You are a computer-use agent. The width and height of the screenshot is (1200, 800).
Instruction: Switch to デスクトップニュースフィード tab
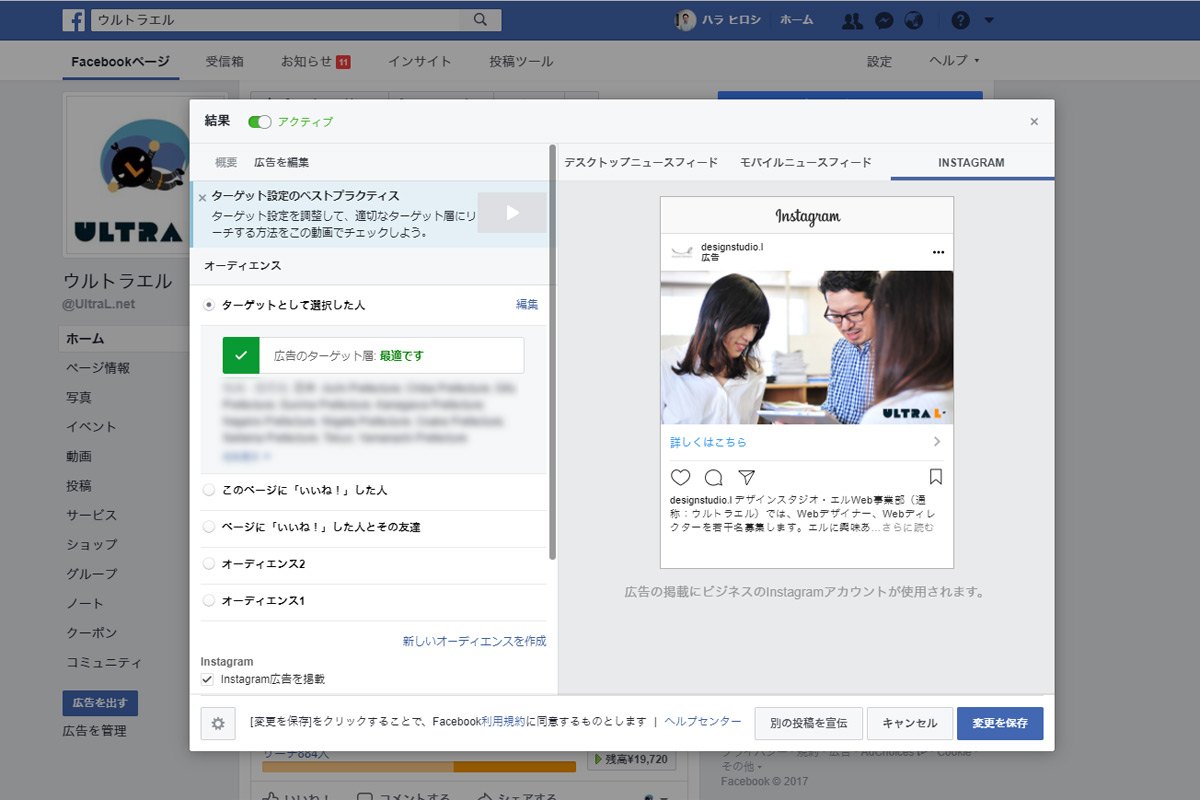[x=641, y=162]
